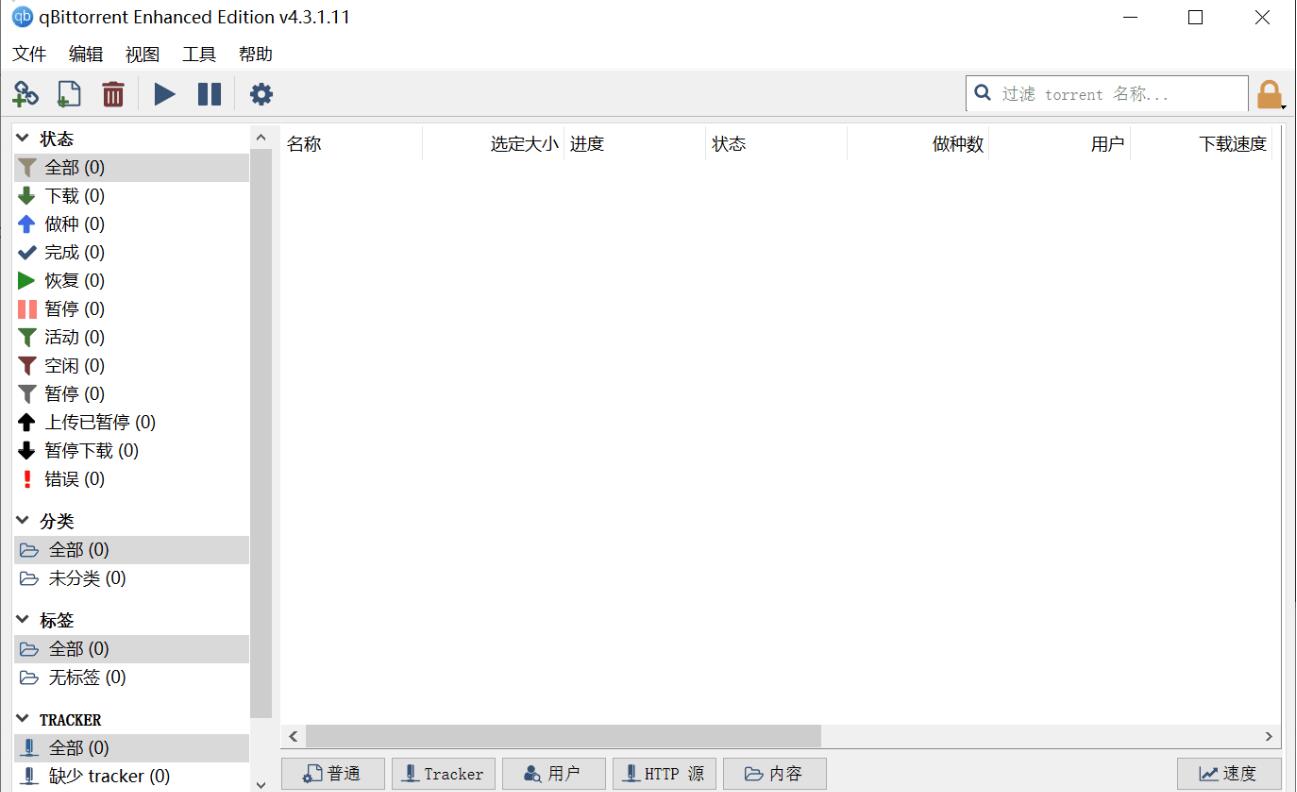The image size is (1297, 792).
Task: Sort by the 进度 column header
Action: coord(635,144)
